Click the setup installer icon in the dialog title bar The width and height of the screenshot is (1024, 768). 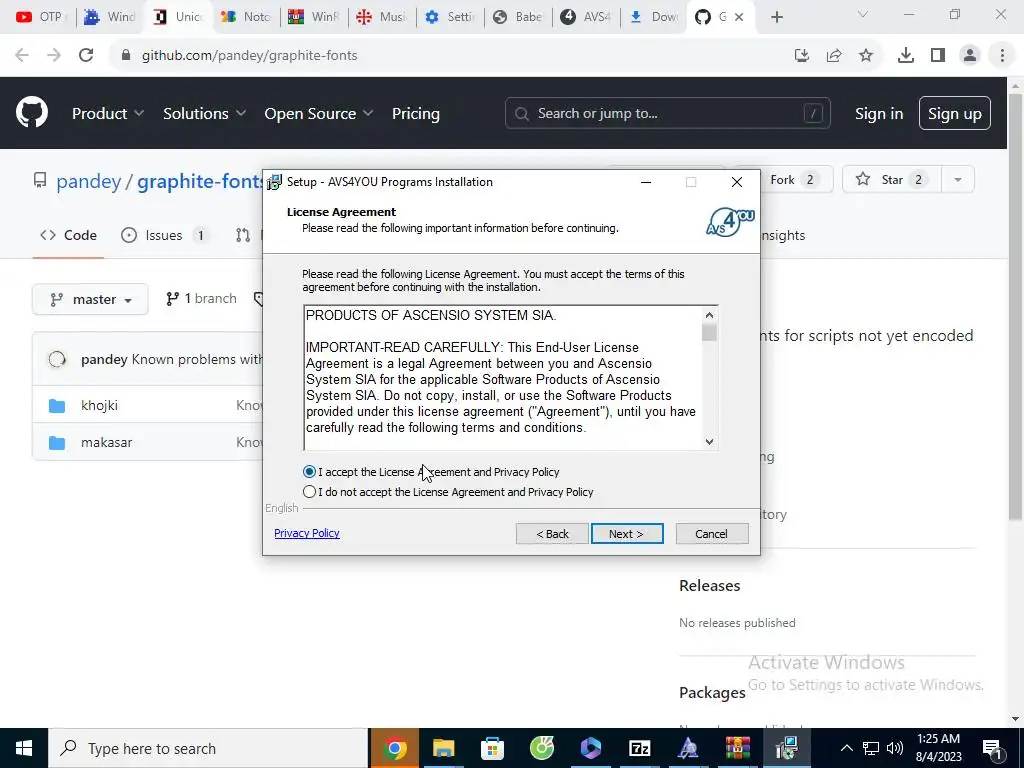coord(275,182)
